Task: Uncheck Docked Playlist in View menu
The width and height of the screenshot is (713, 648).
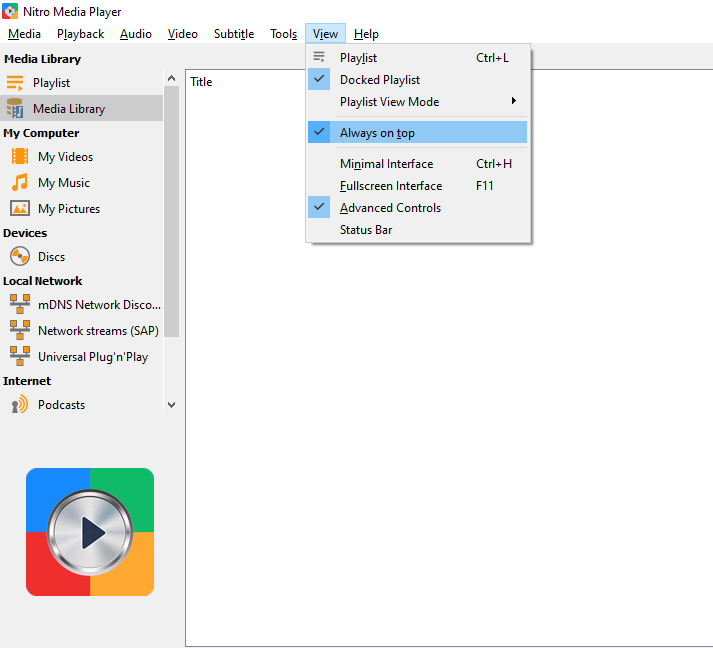Action: click(417, 80)
